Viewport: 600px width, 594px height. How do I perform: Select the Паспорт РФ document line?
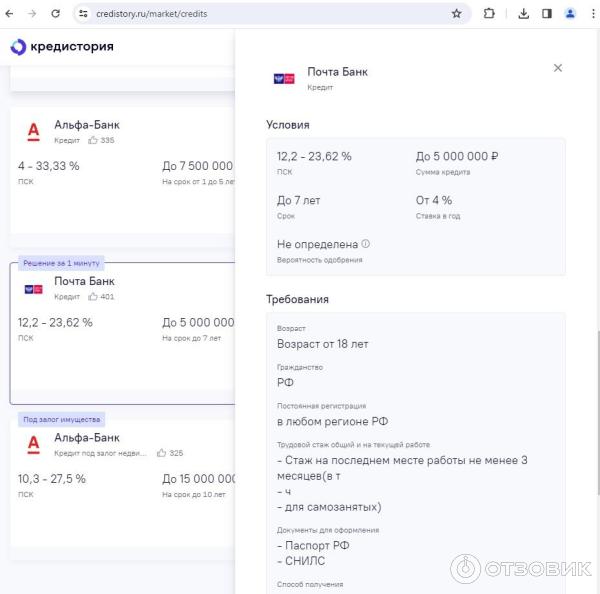coord(313,545)
